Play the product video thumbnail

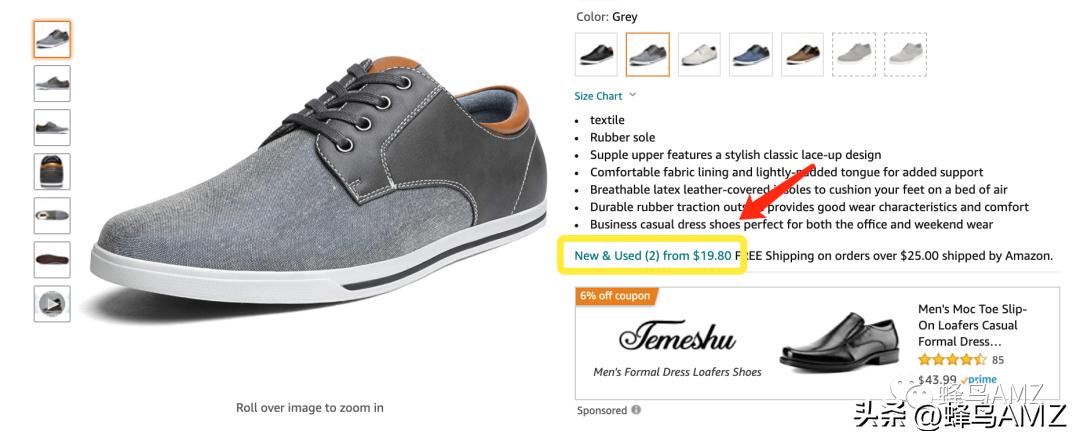(52, 304)
